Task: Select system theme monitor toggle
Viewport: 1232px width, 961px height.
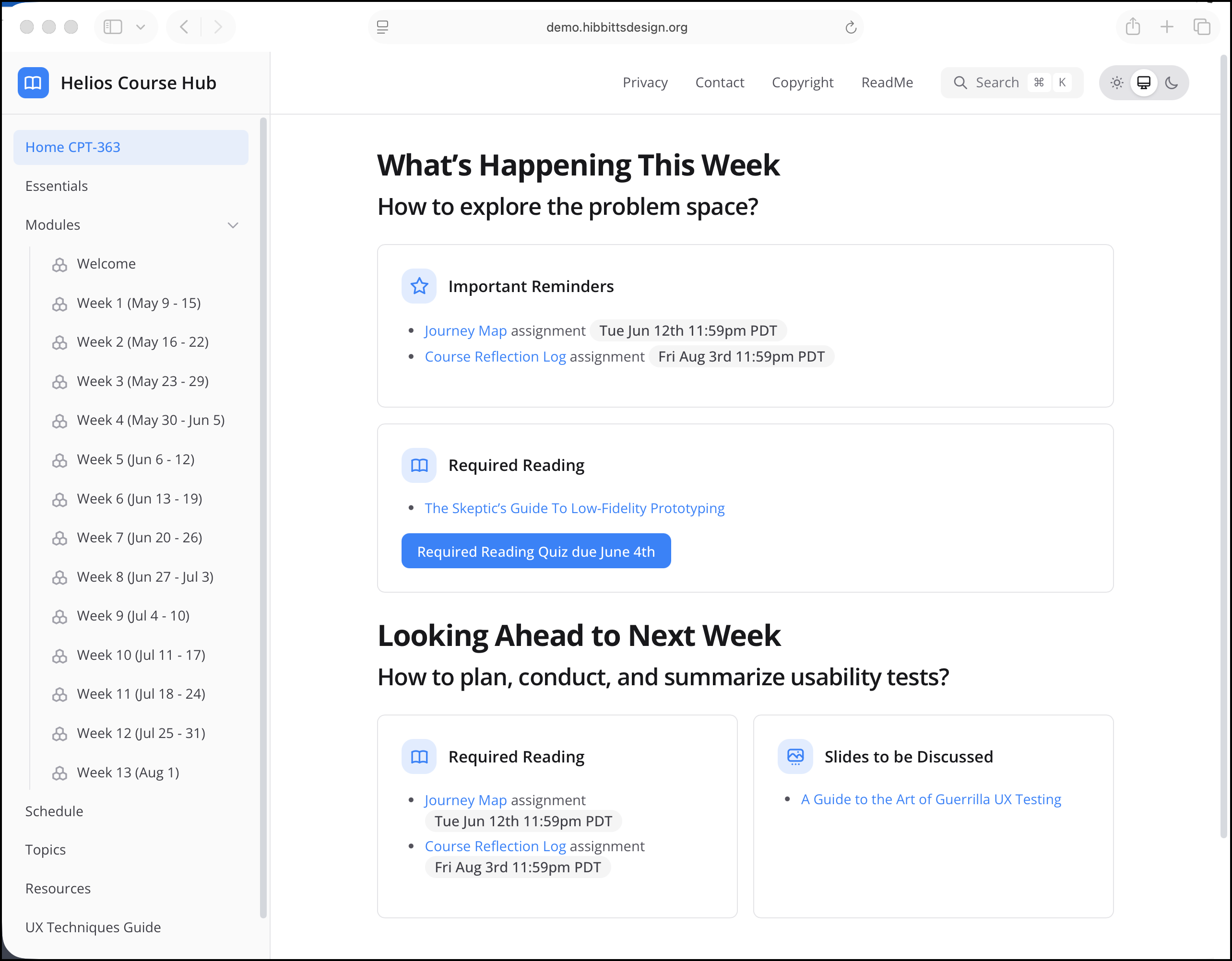Action: point(1143,83)
